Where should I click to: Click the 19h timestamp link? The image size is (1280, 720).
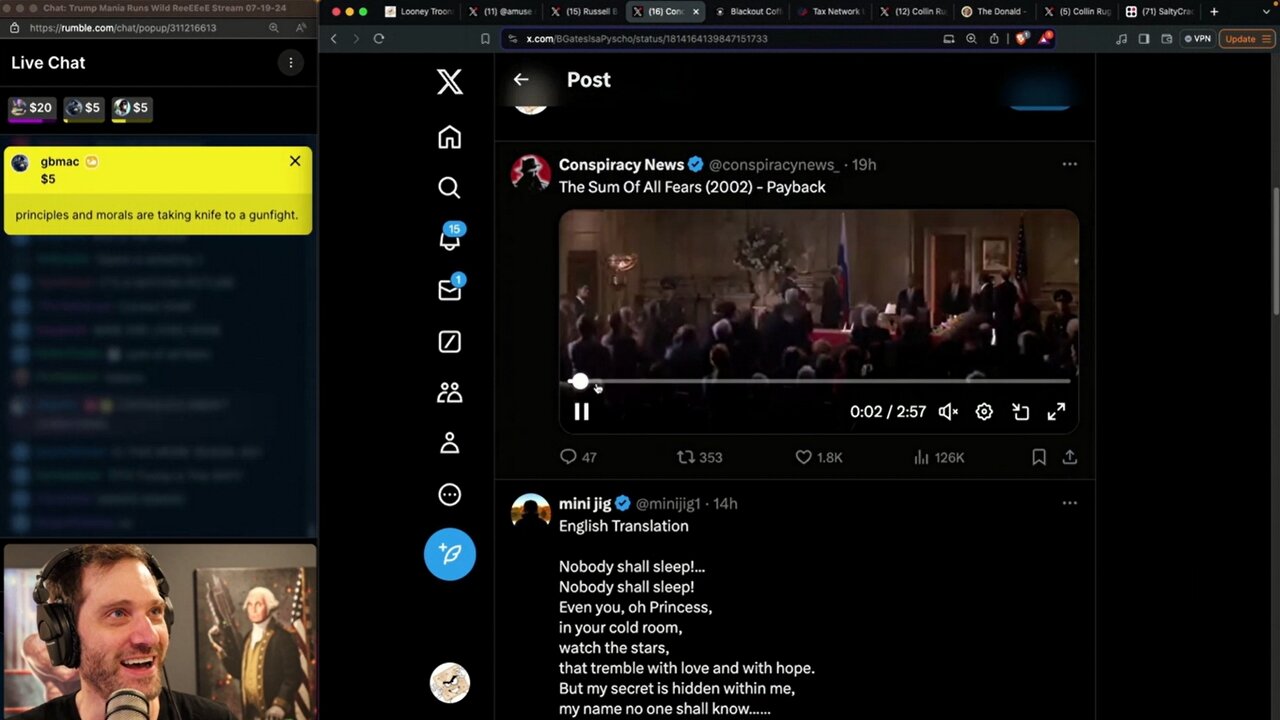863,165
